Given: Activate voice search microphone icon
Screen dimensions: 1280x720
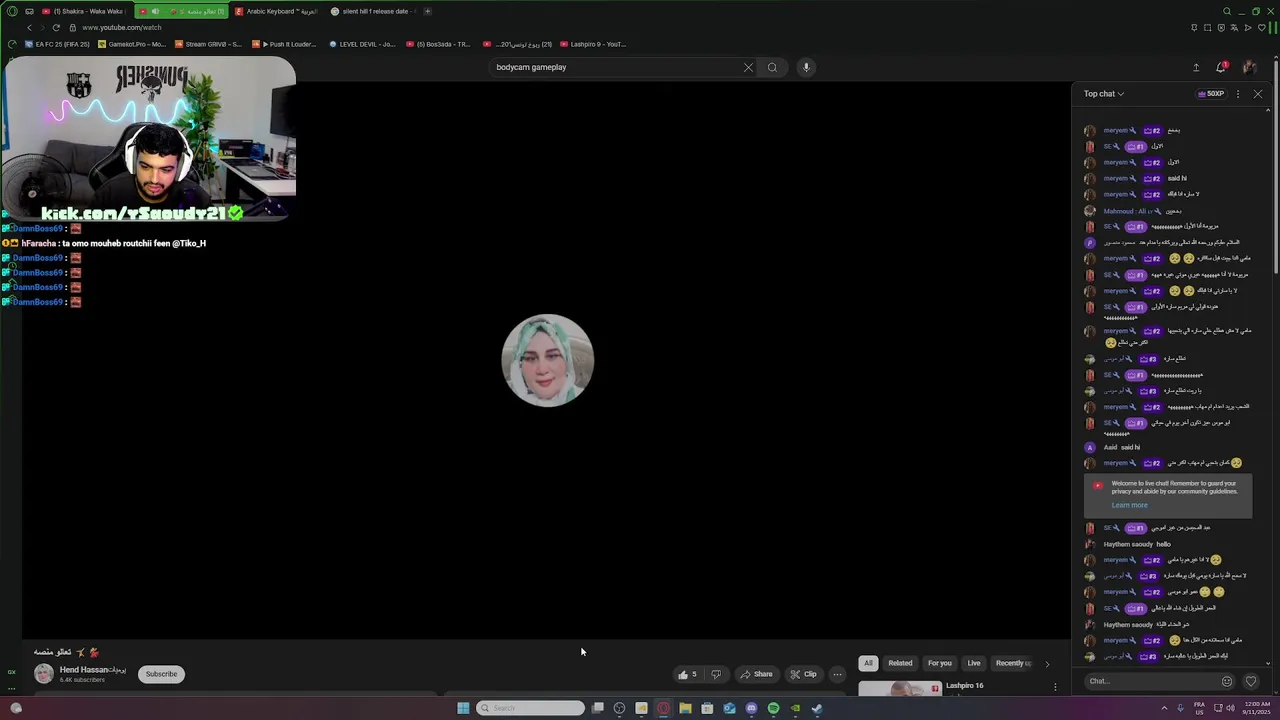Looking at the screenshot, I should tap(806, 67).
